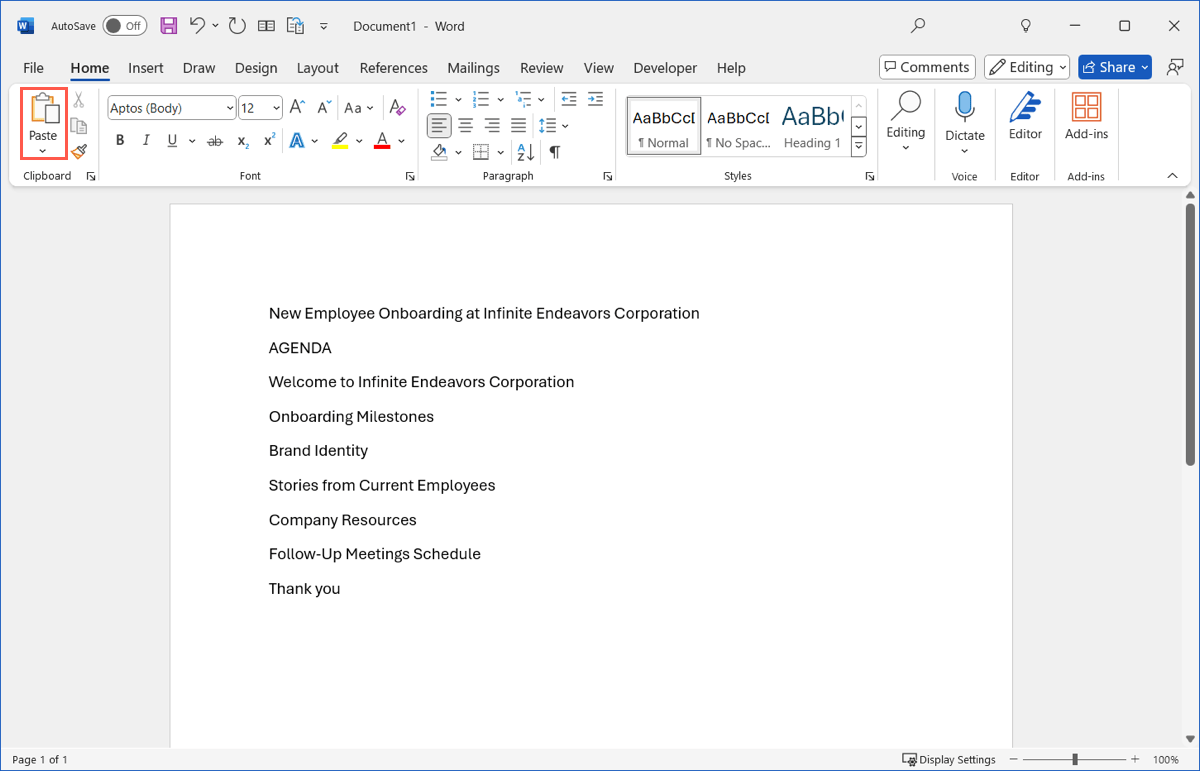Open the search magnifier in title bar
1200x771 pixels.
pyautogui.click(x=918, y=26)
